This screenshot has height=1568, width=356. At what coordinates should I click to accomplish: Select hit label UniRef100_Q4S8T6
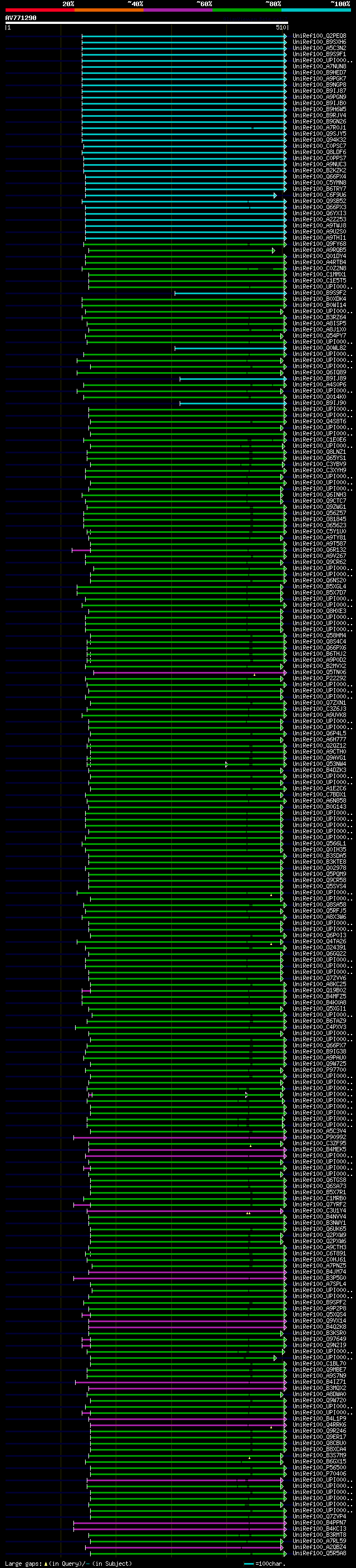[x=319, y=421]
